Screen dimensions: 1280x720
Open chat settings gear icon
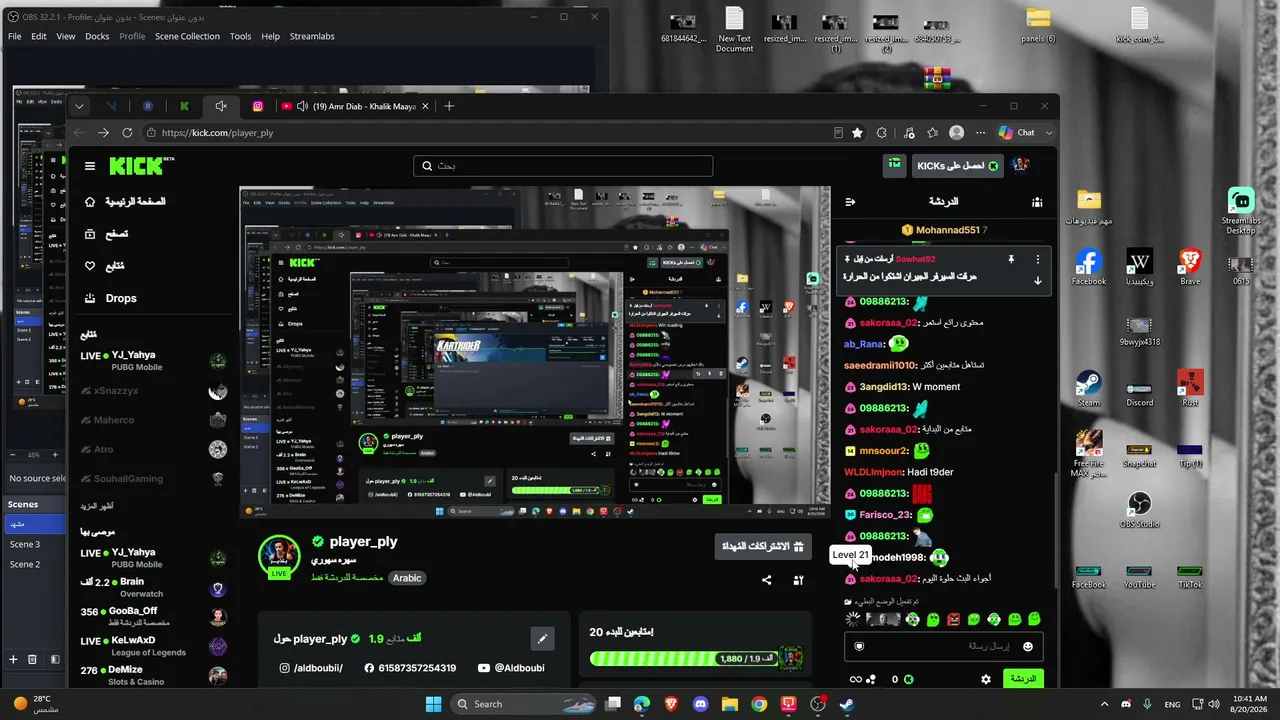coord(985,679)
